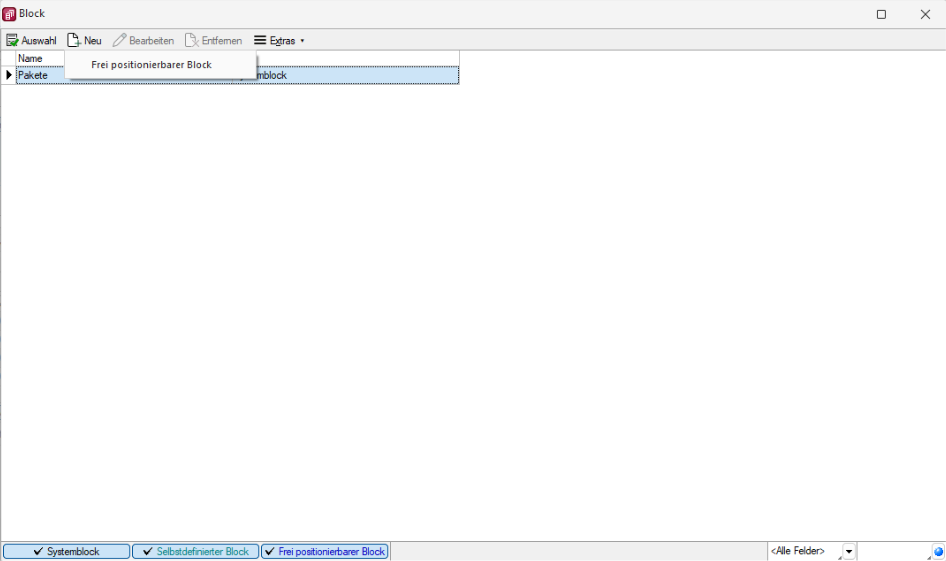Viewport: 946px width, 561px height.
Task: Expand the small arrow next to Extras
Action: click(x=302, y=41)
